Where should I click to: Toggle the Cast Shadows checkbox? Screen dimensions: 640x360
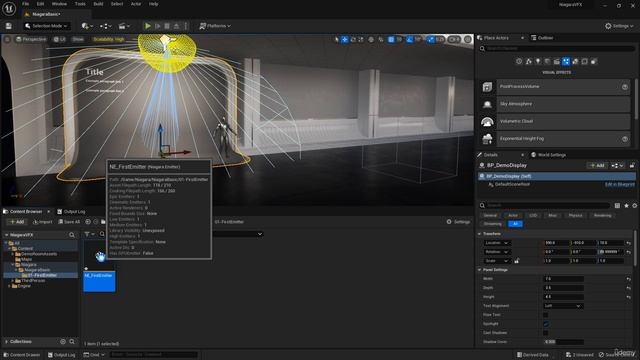(x=546, y=333)
